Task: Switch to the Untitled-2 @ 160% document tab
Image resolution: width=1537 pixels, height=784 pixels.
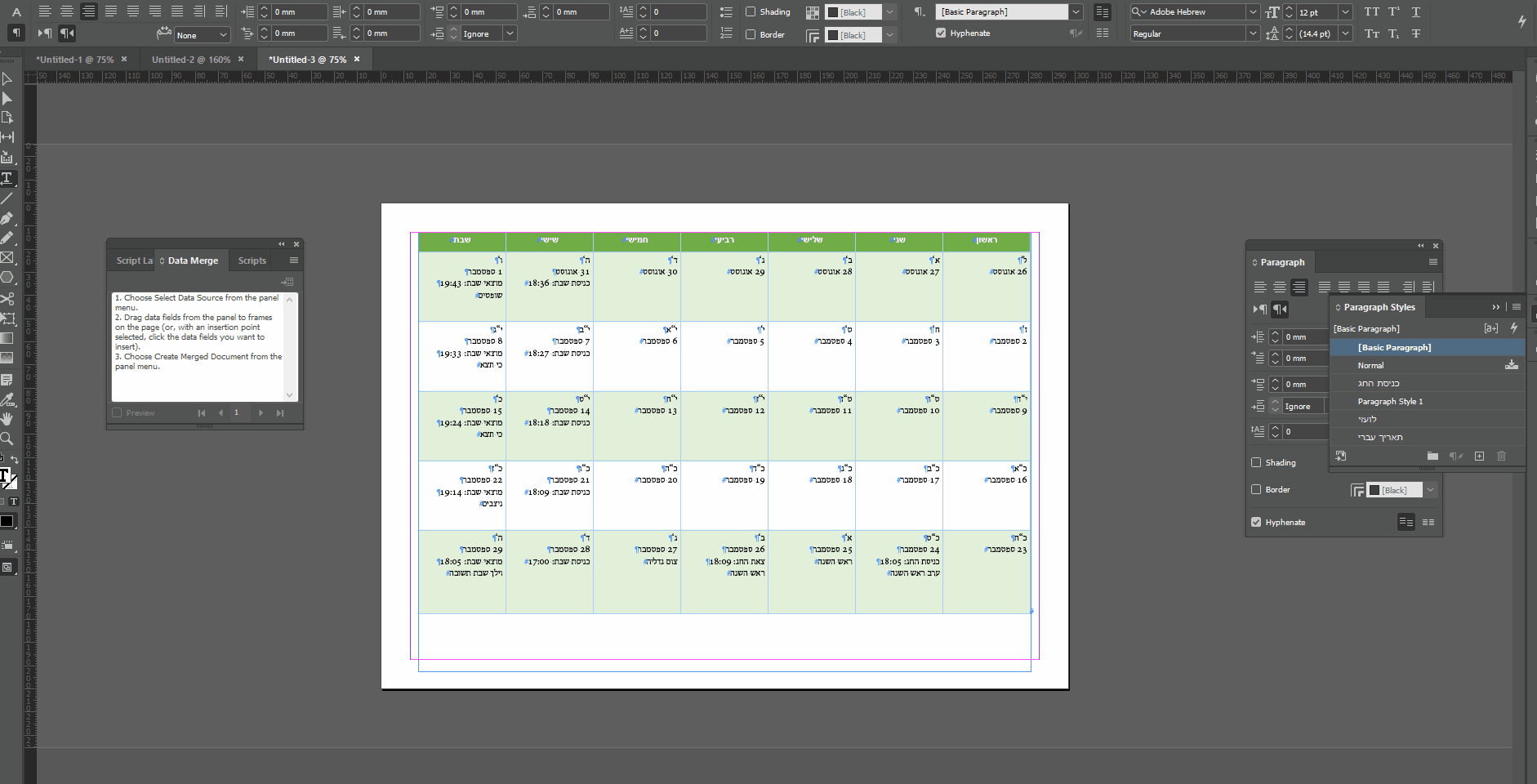Action: click(191, 60)
